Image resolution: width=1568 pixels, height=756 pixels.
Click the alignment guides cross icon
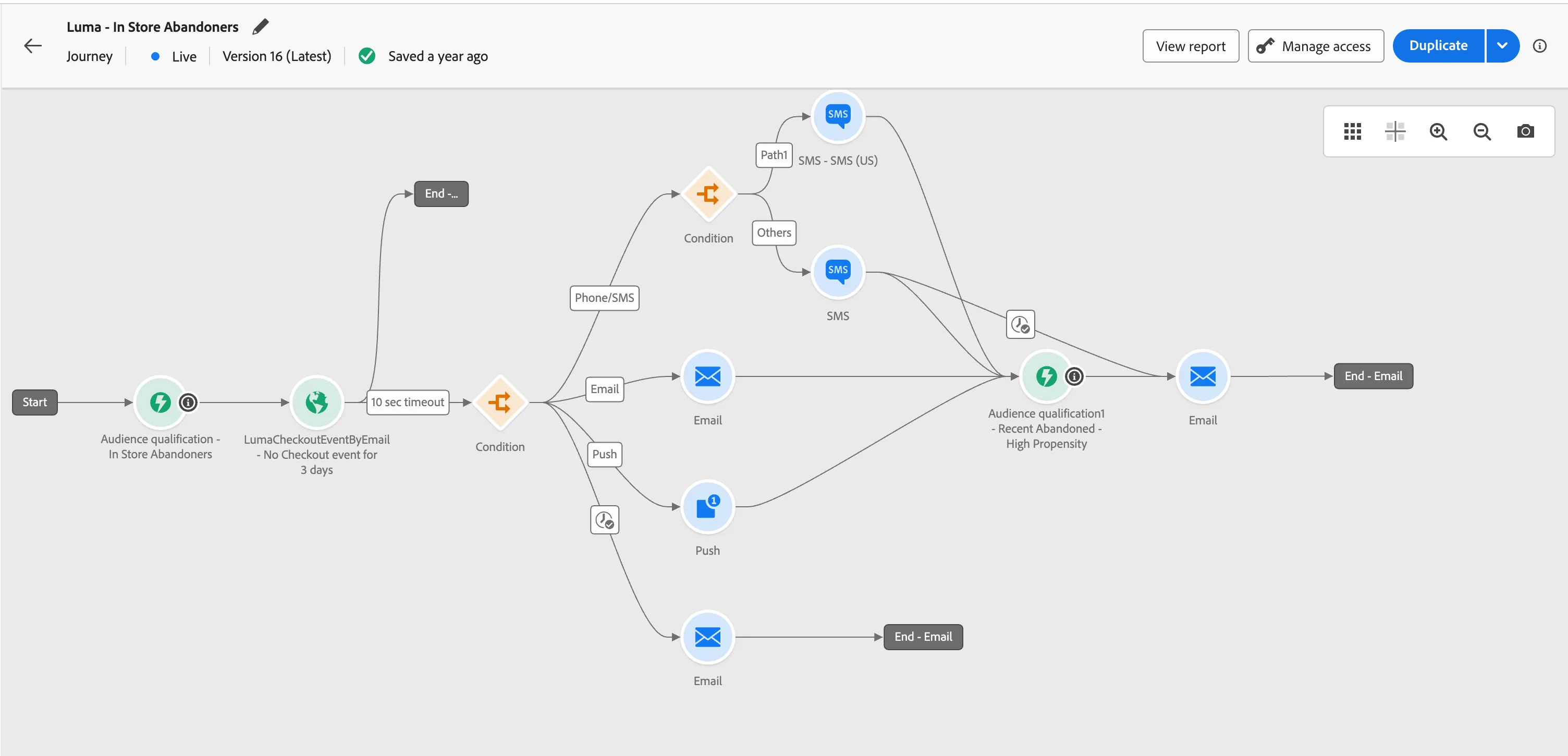tap(1395, 131)
